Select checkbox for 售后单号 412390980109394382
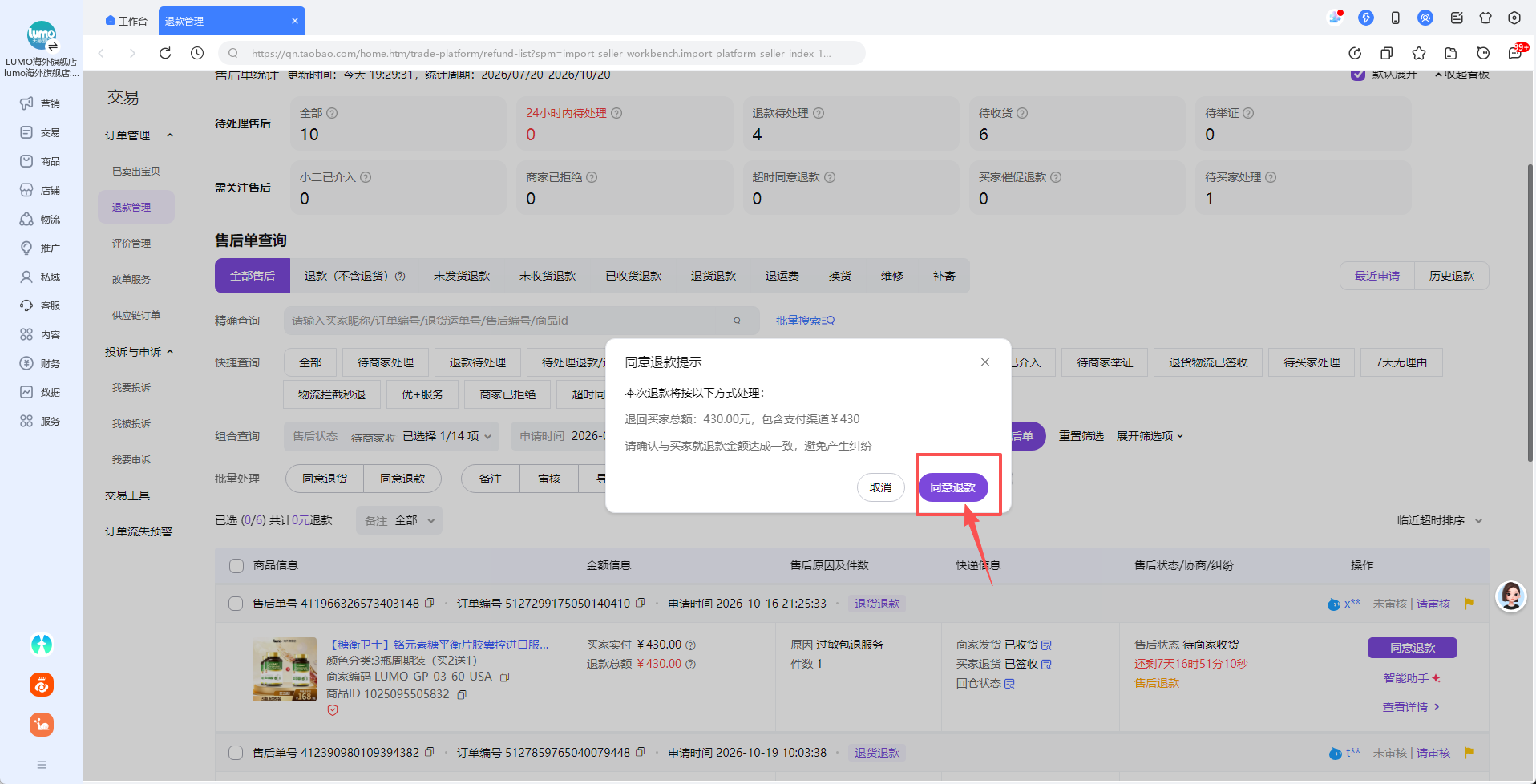 (236, 753)
